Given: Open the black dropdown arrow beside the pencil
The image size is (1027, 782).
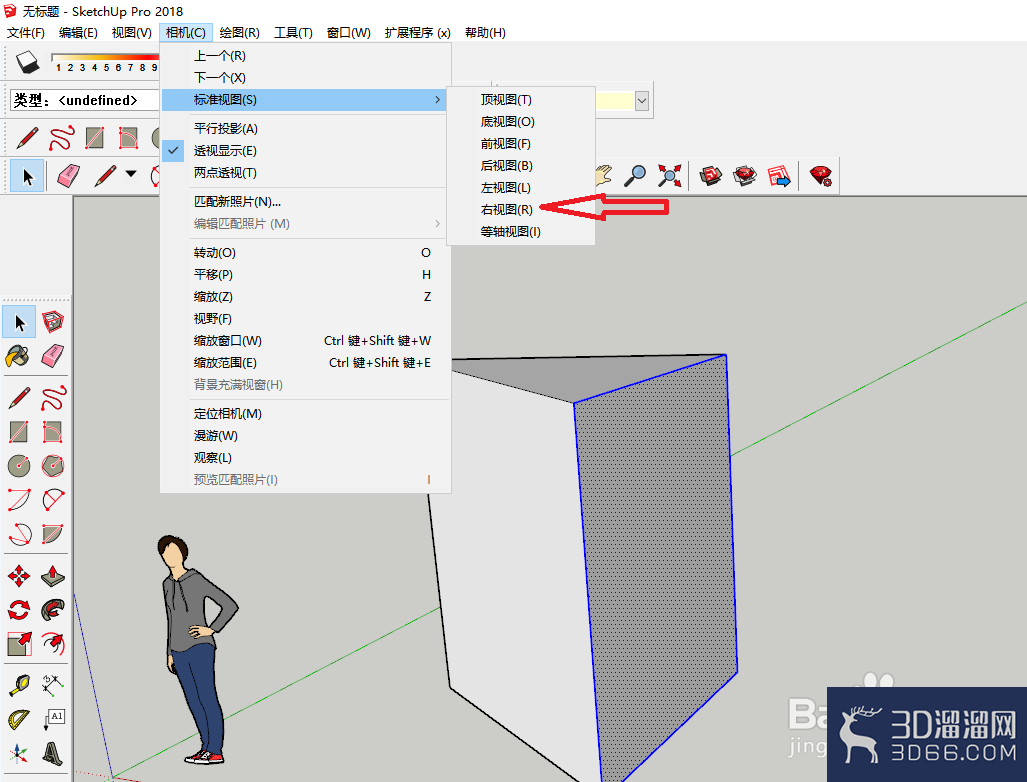Looking at the screenshot, I should pyautogui.click(x=131, y=174).
